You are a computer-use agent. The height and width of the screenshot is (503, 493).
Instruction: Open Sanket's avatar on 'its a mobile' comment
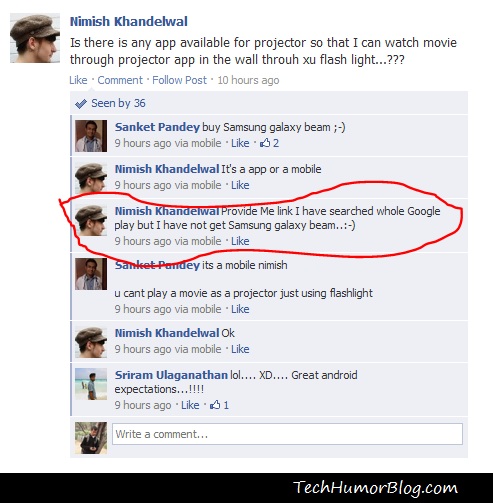pyautogui.click(x=91, y=274)
